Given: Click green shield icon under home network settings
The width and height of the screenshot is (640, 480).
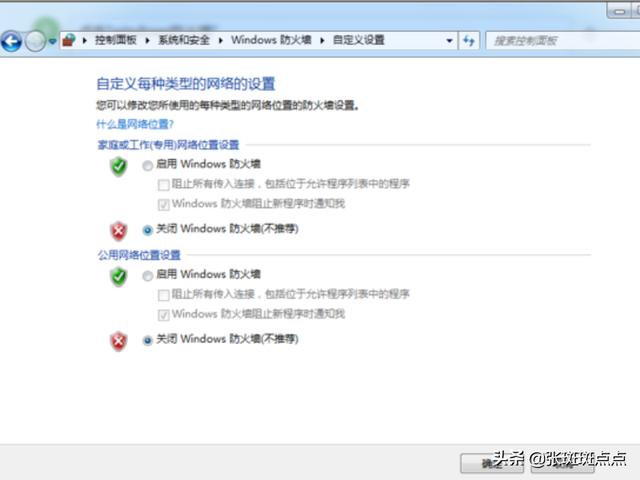Looking at the screenshot, I should click(119, 167).
